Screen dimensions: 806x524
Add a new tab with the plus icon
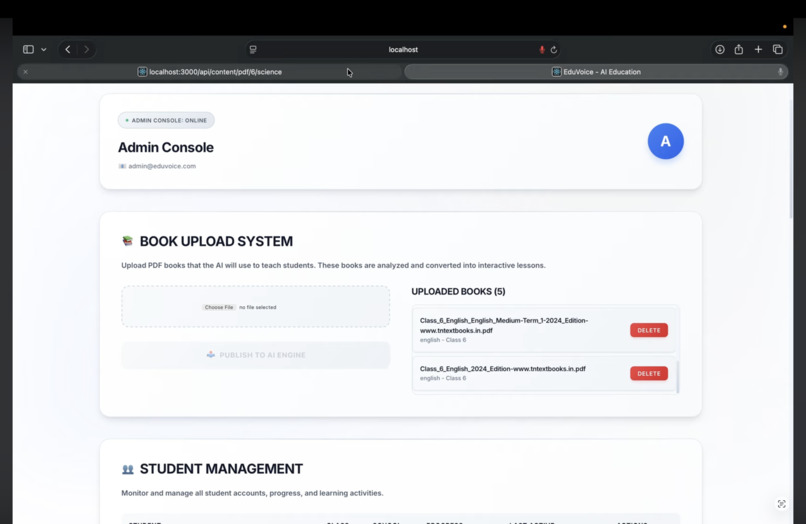tap(758, 49)
